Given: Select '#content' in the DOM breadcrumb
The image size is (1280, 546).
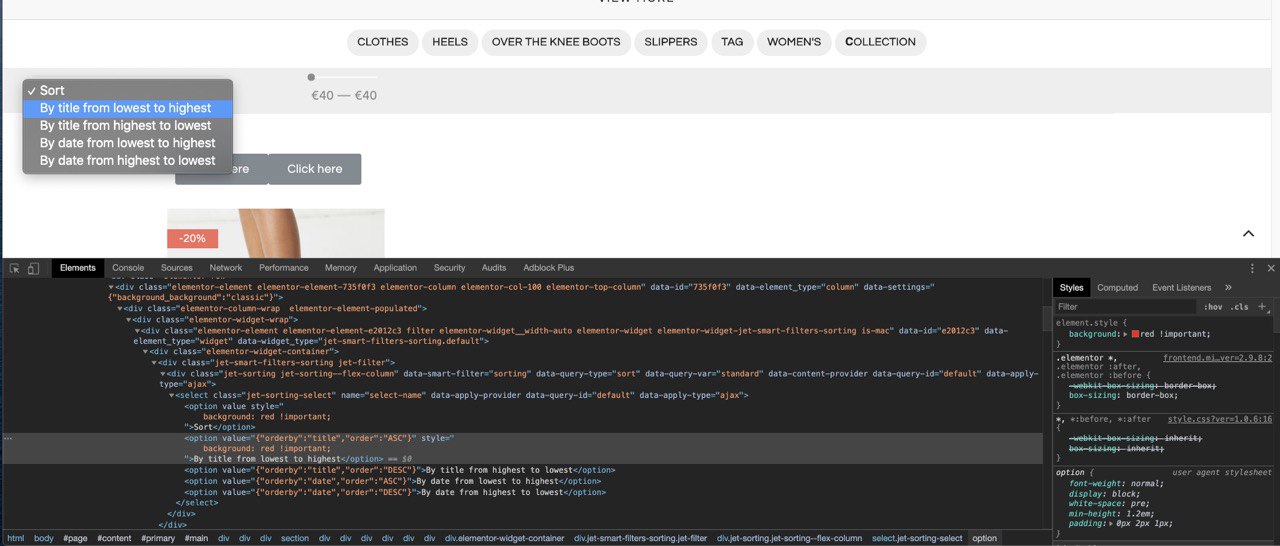Looking at the screenshot, I should tap(114, 538).
